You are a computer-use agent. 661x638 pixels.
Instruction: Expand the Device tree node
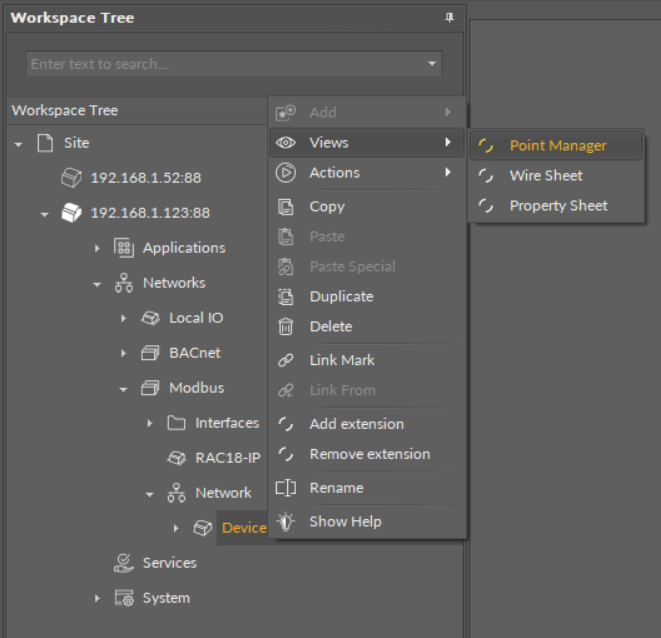tap(176, 528)
